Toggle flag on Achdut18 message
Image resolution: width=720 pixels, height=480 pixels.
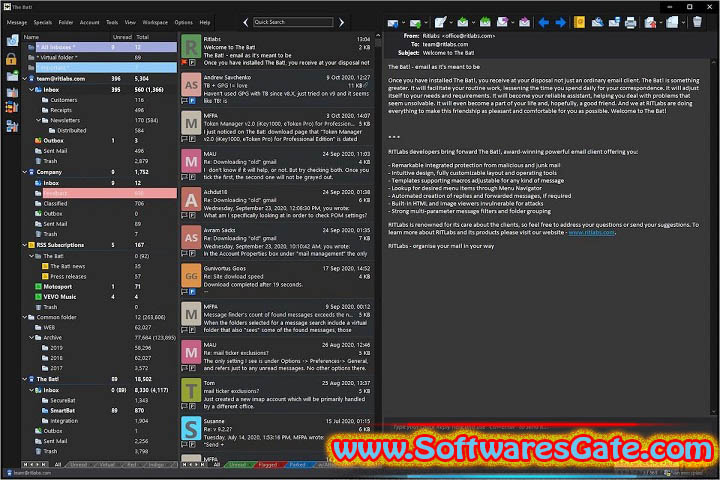point(184,215)
